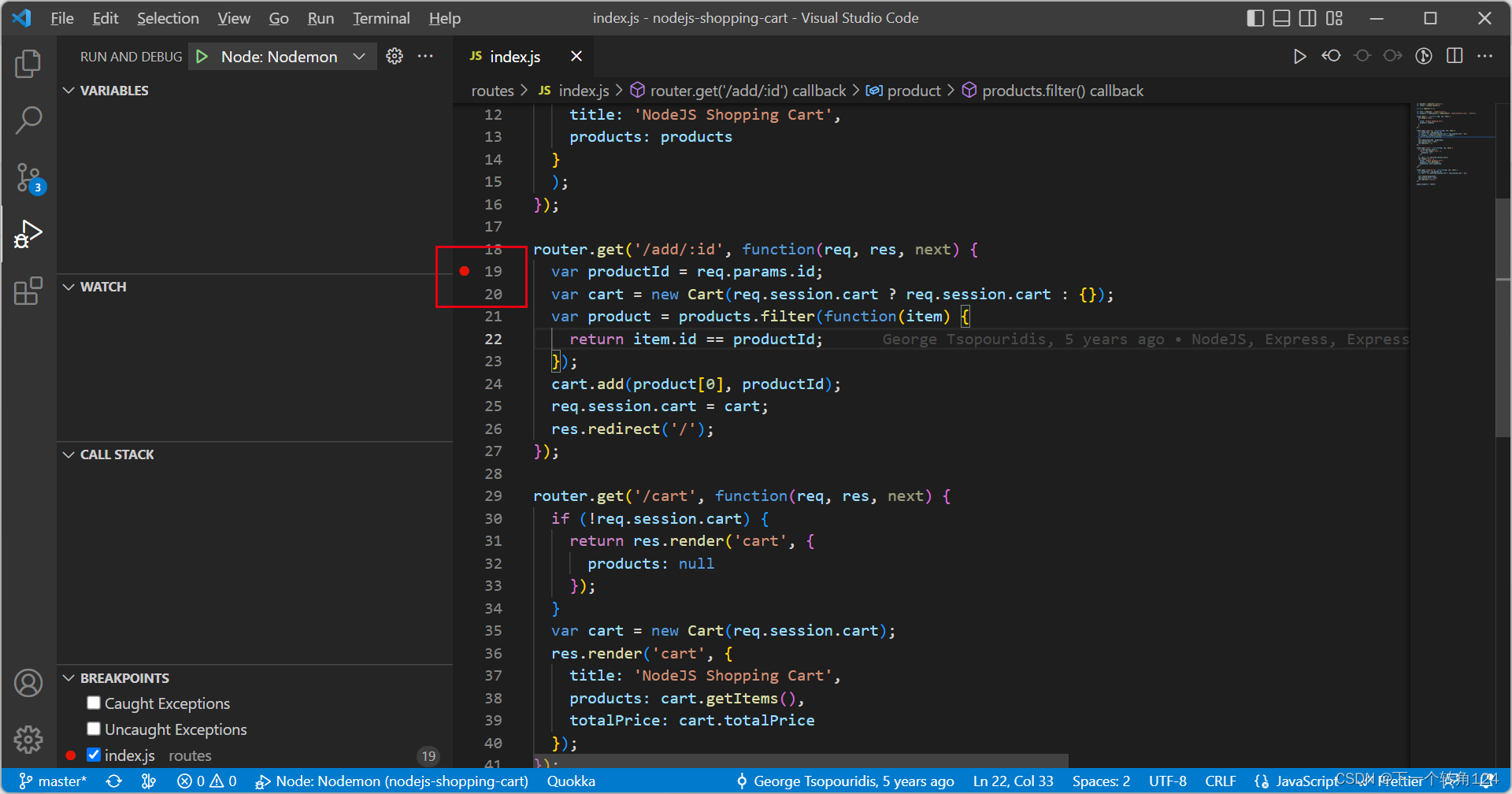Click the index.js breadcrumb

point(574,91)
